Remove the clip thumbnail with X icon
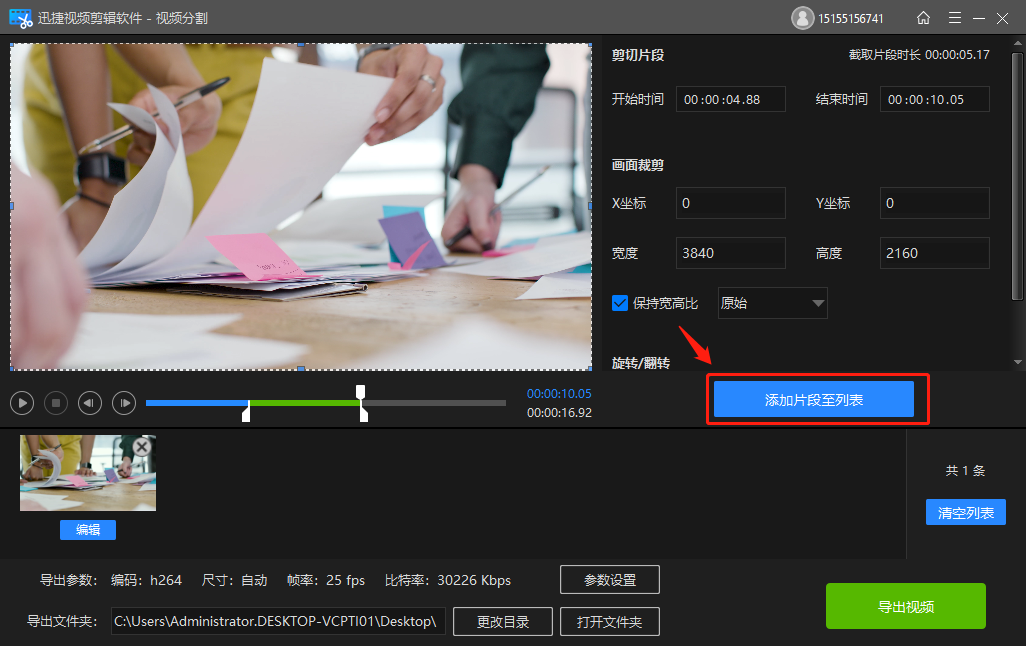Screen dimensions: 1026x646 (x=142, y=446)
